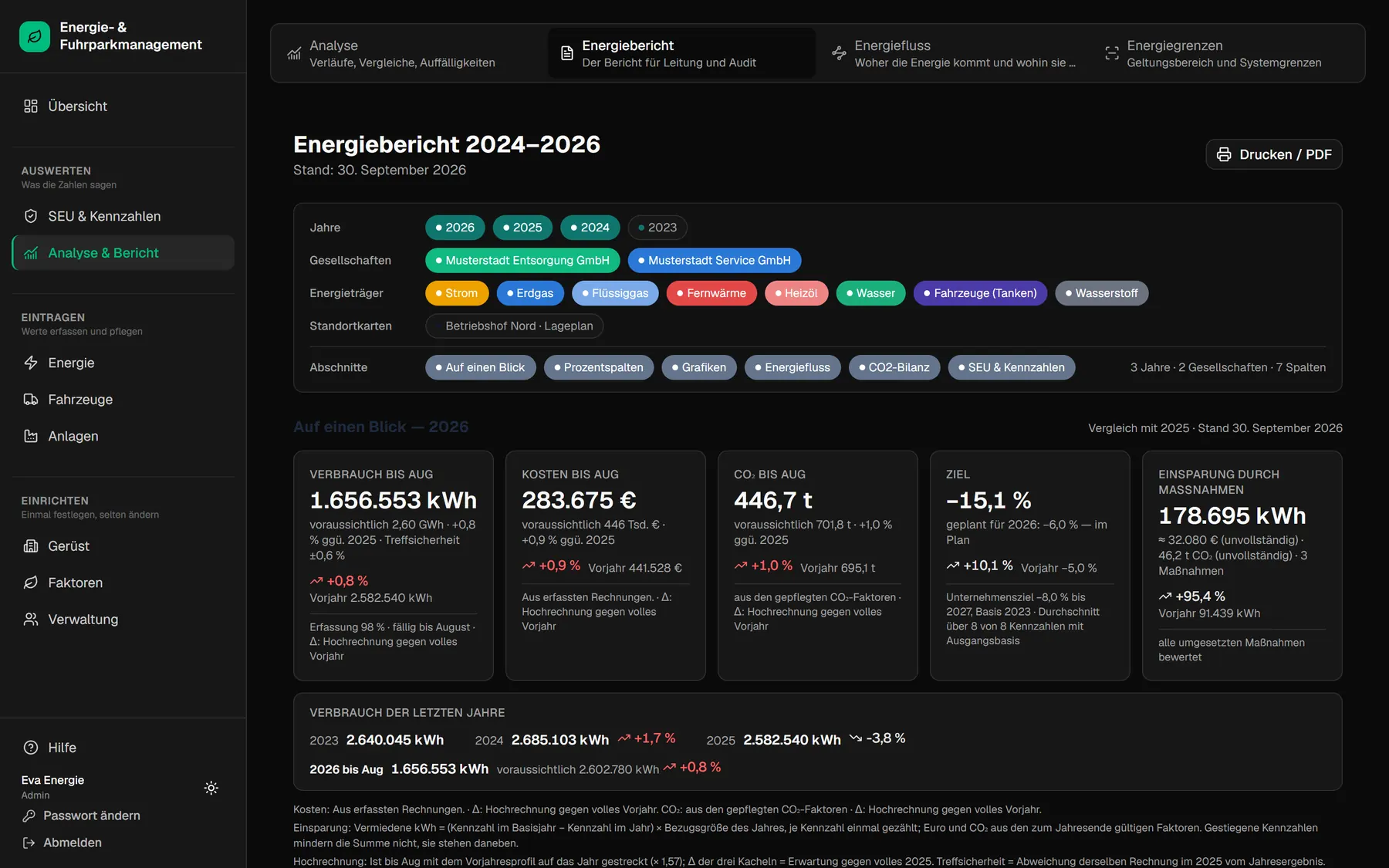The width and height of the screenshot is (1389, 868).
Task: Open Übersicht dashboard icon
Action: point(31,106)
